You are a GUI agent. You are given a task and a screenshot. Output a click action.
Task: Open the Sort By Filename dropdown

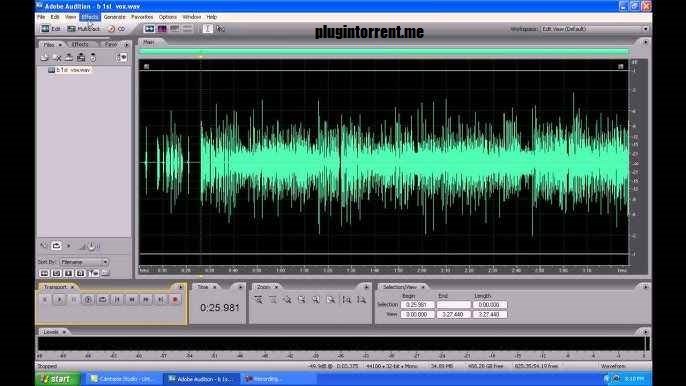click(x=84, y=262)
